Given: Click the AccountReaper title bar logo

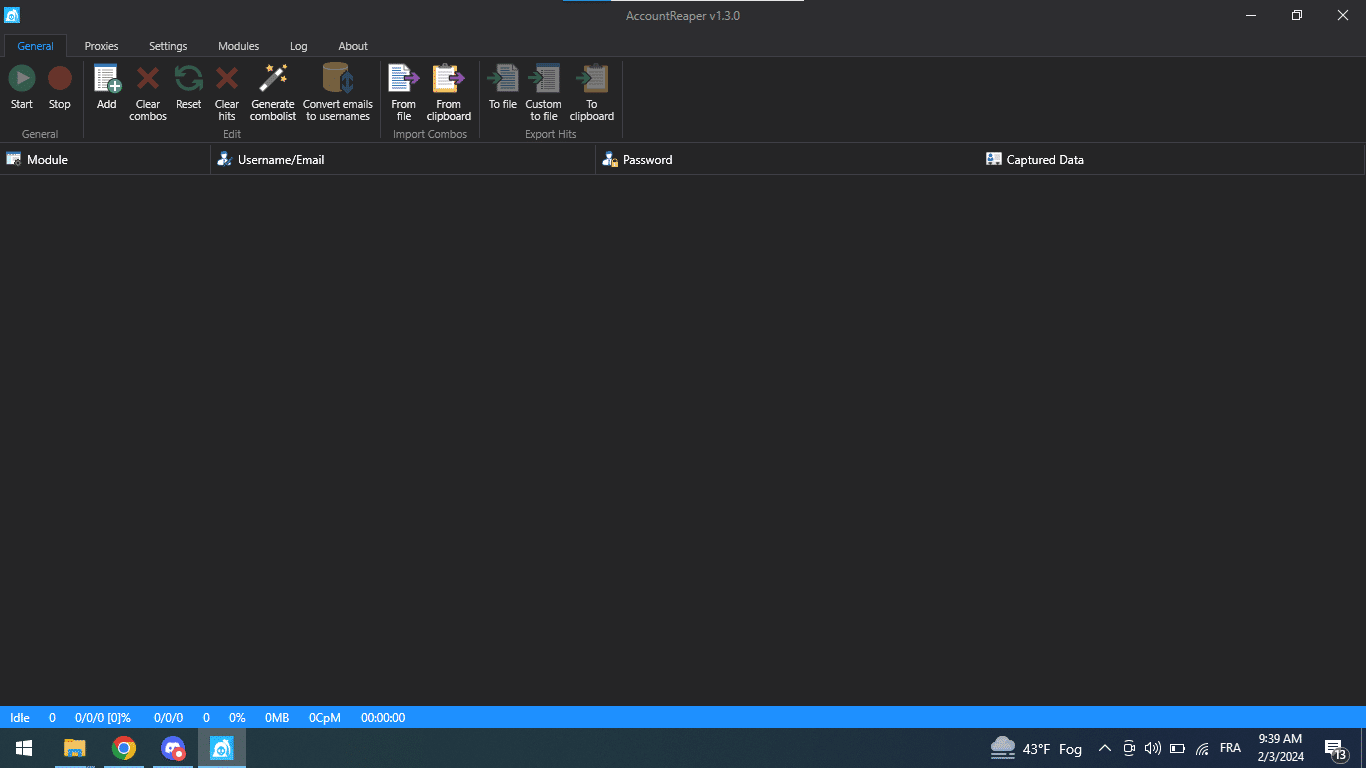Looking at the screenshot, I should [x=12, y=15].
